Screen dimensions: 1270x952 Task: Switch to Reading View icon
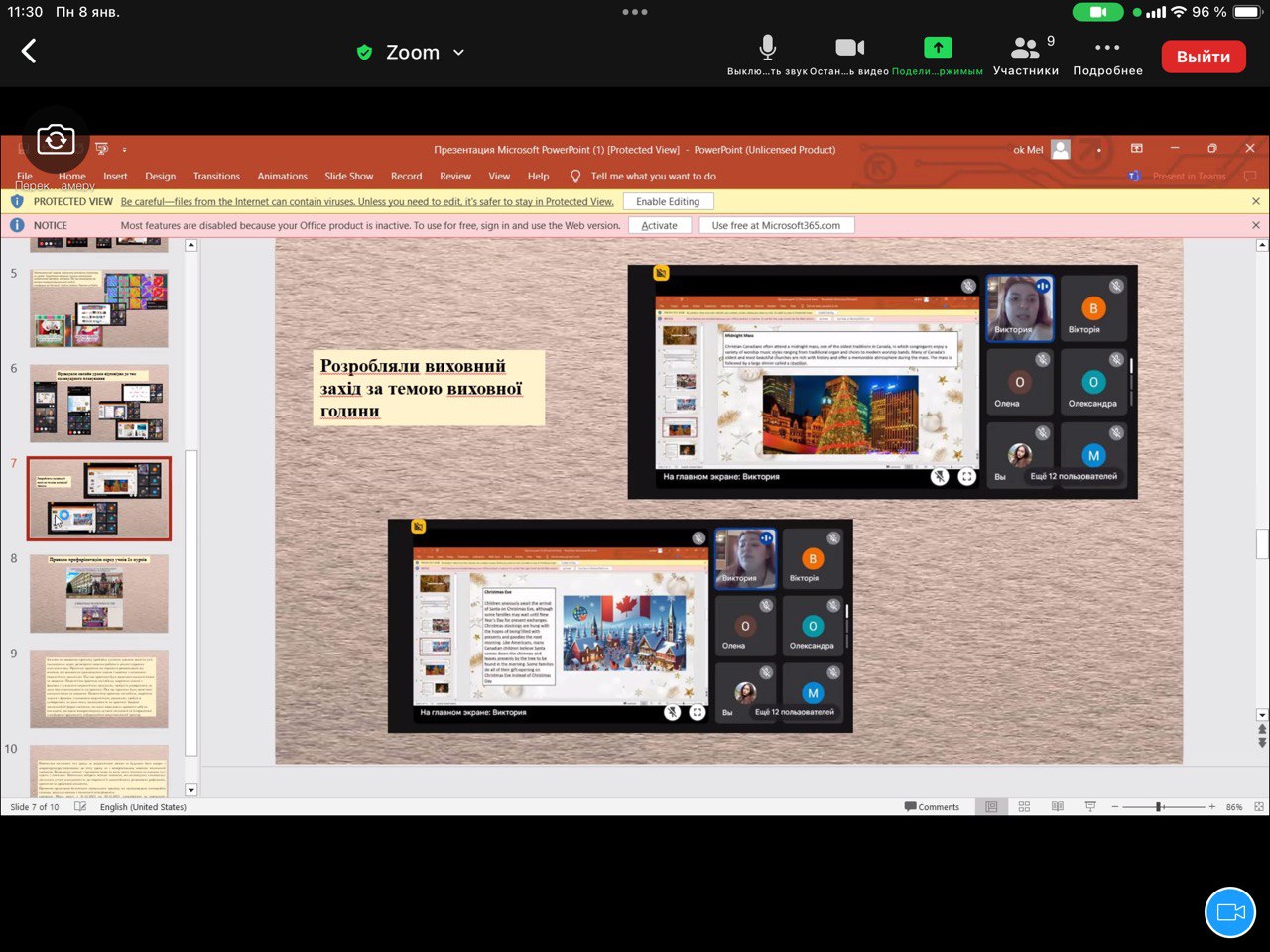click(1058, 807)
